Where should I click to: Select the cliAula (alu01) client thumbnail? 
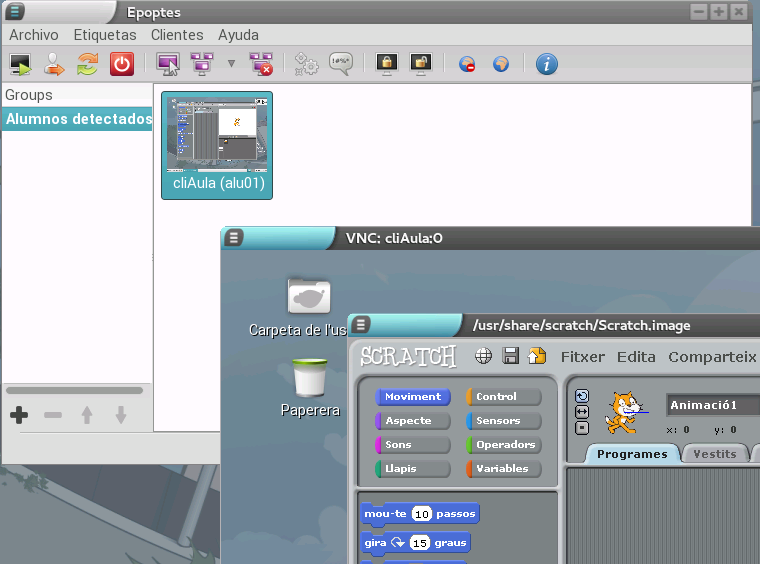(217, 145)
